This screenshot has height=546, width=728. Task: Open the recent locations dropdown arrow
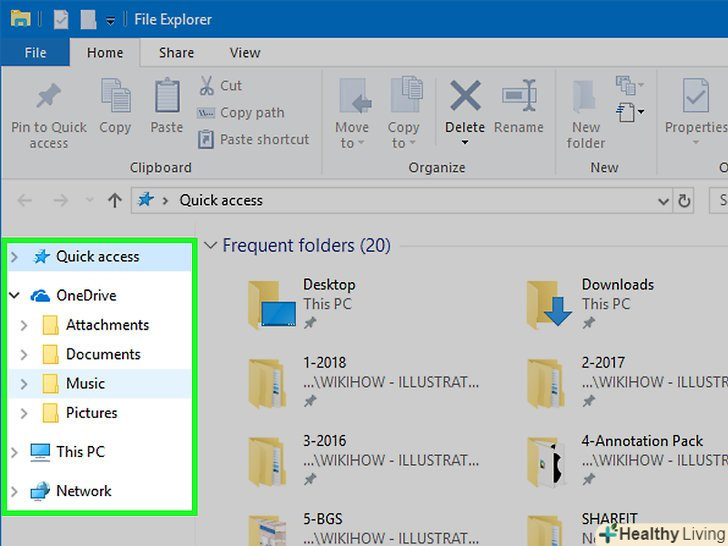click(x=89, y=201)
